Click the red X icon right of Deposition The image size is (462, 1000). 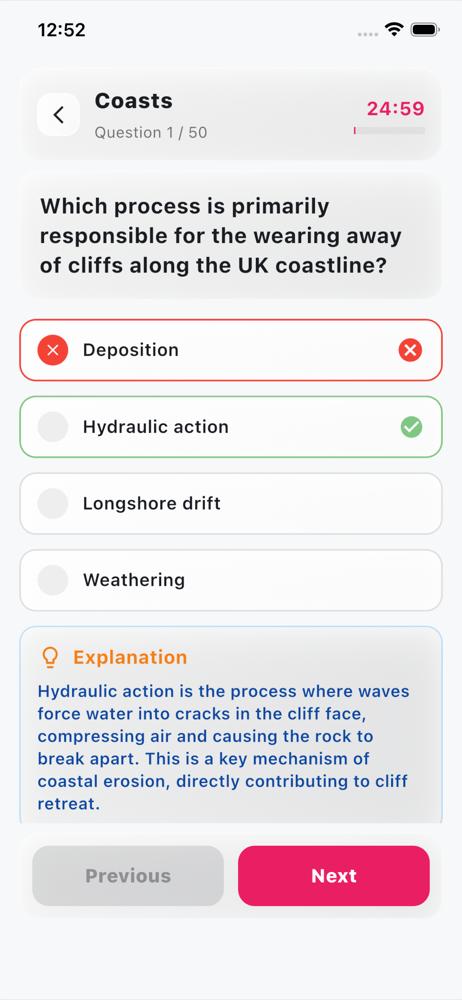410,350
